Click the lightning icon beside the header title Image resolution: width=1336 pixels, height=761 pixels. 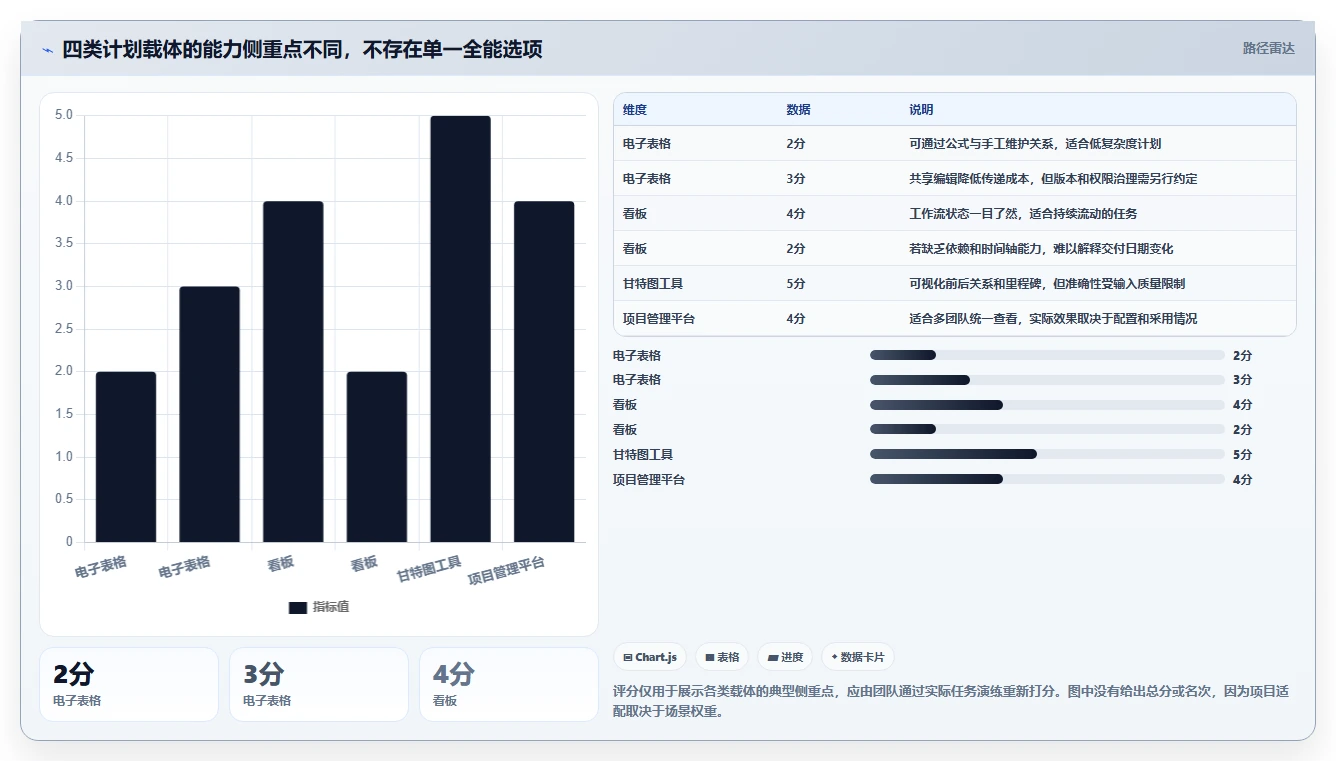coord(47,50)
